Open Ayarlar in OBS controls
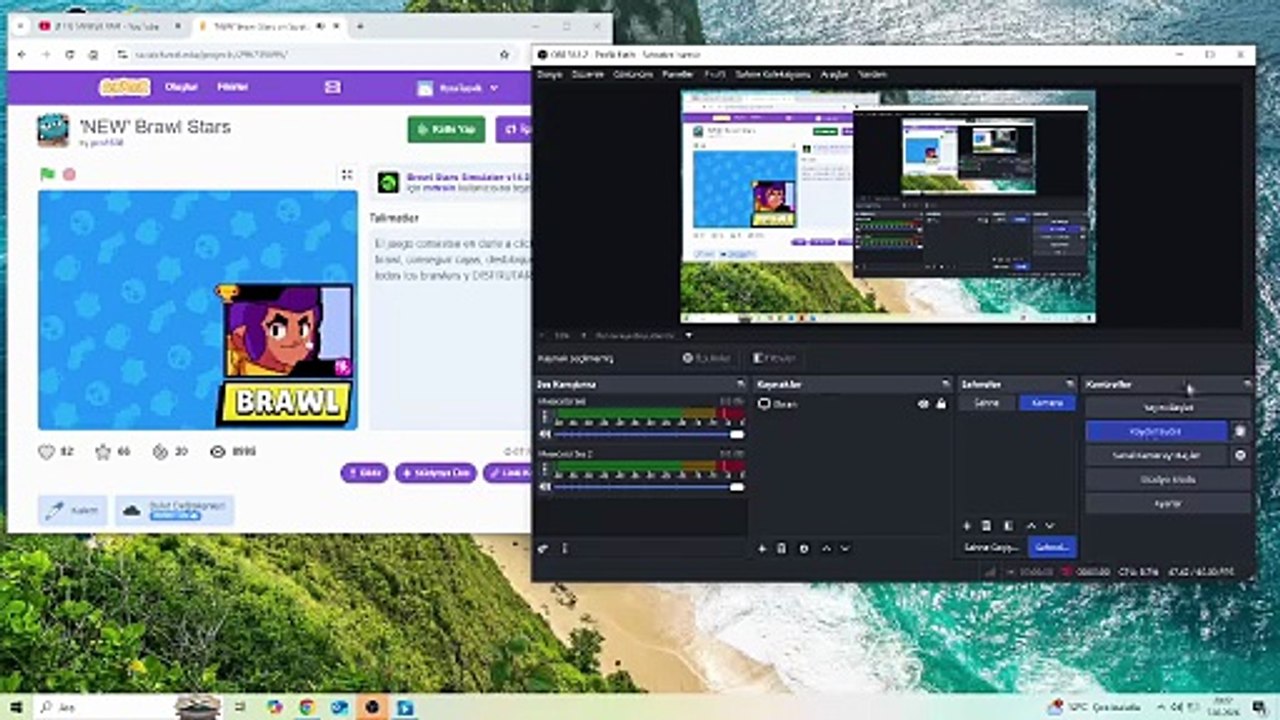The width and height of the screenshot is (1280, 720). click(x=1168, y=503)
